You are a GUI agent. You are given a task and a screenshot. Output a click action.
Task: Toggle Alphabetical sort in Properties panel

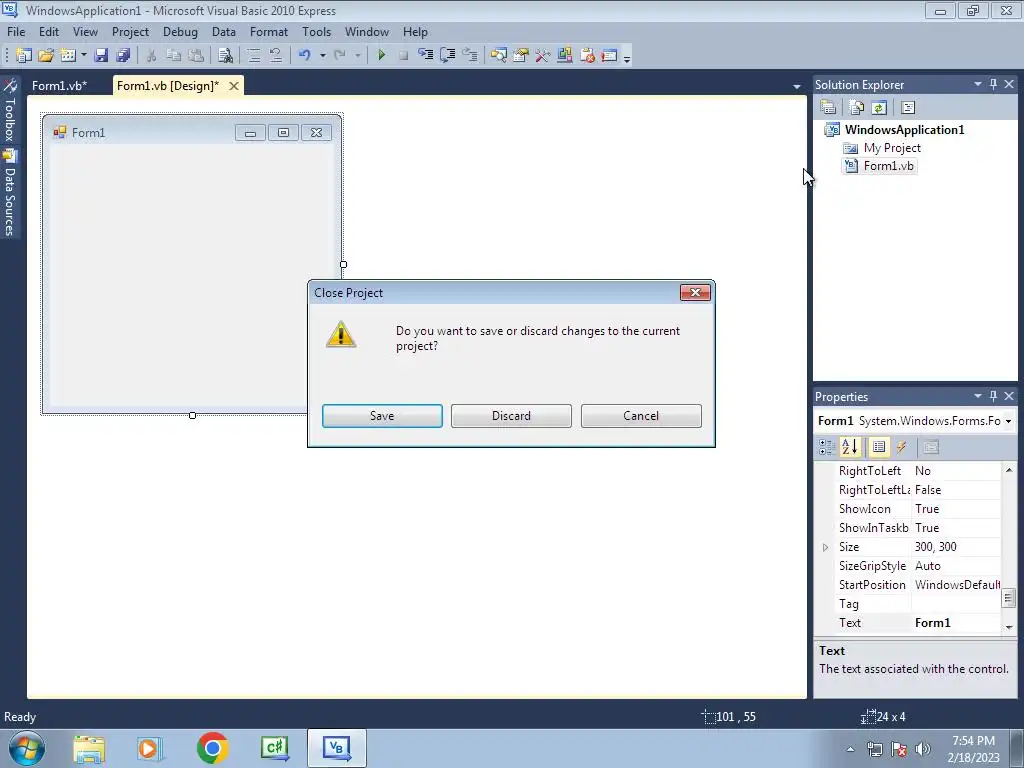pyautogui.click(x=850, y=447)
